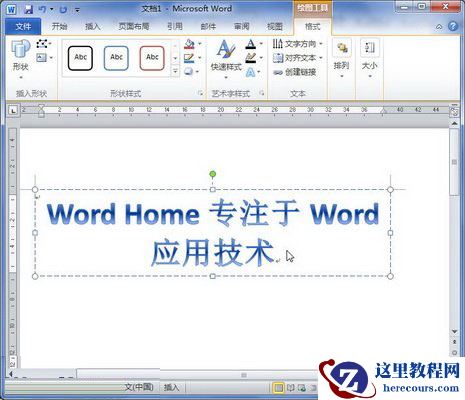Open the 排列 arrange menu
Viewport: 465px width, 400px height.
pyautogui.click(x=342, y=59)
